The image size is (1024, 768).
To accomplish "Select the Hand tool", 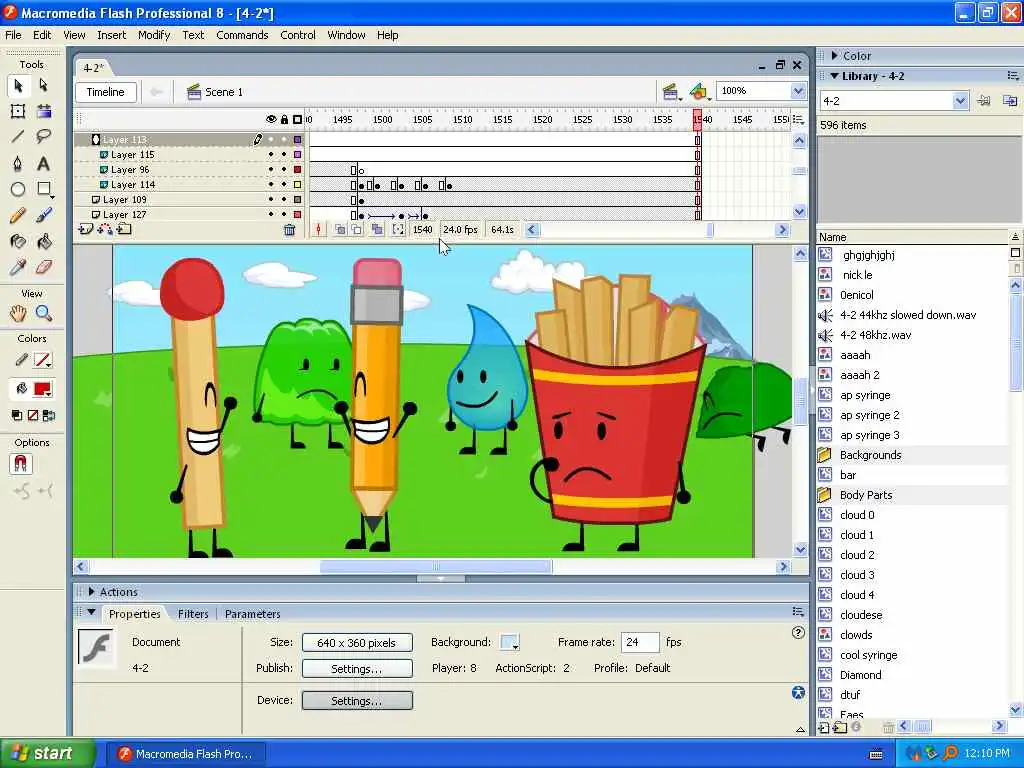I will (x=18, y=313).
